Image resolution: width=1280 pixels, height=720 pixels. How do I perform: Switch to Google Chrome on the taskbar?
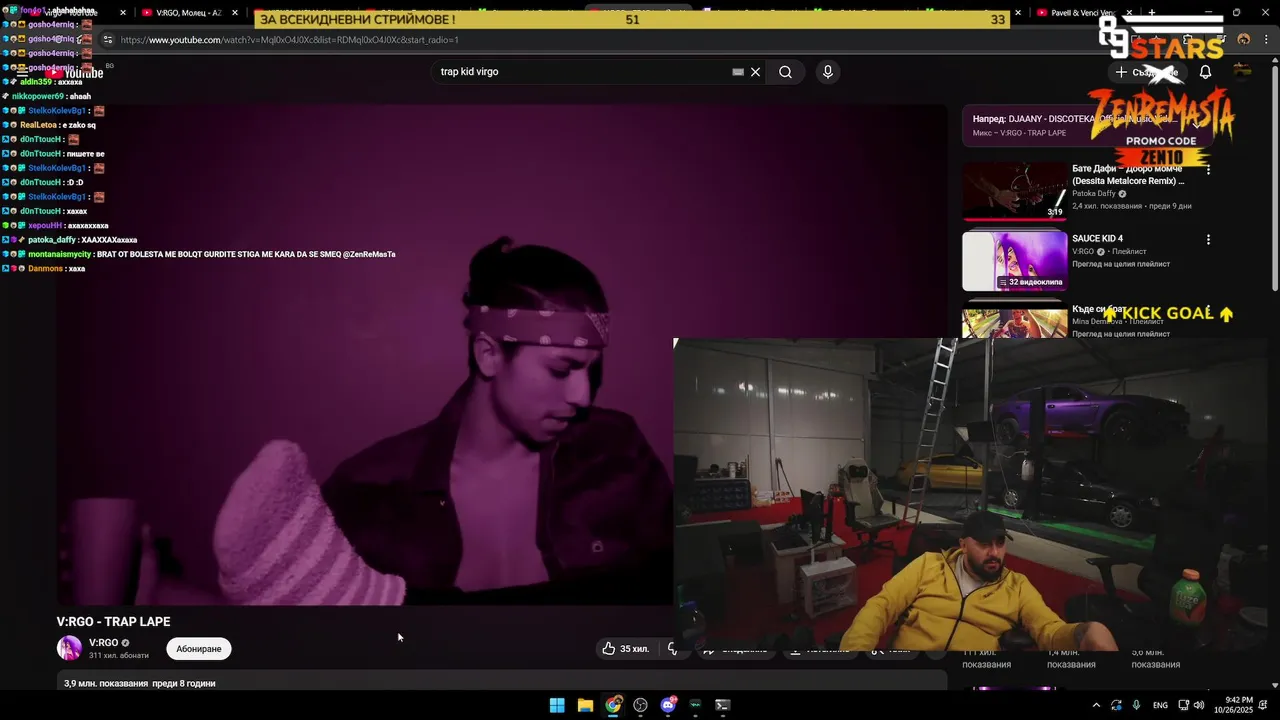(613, 705)
